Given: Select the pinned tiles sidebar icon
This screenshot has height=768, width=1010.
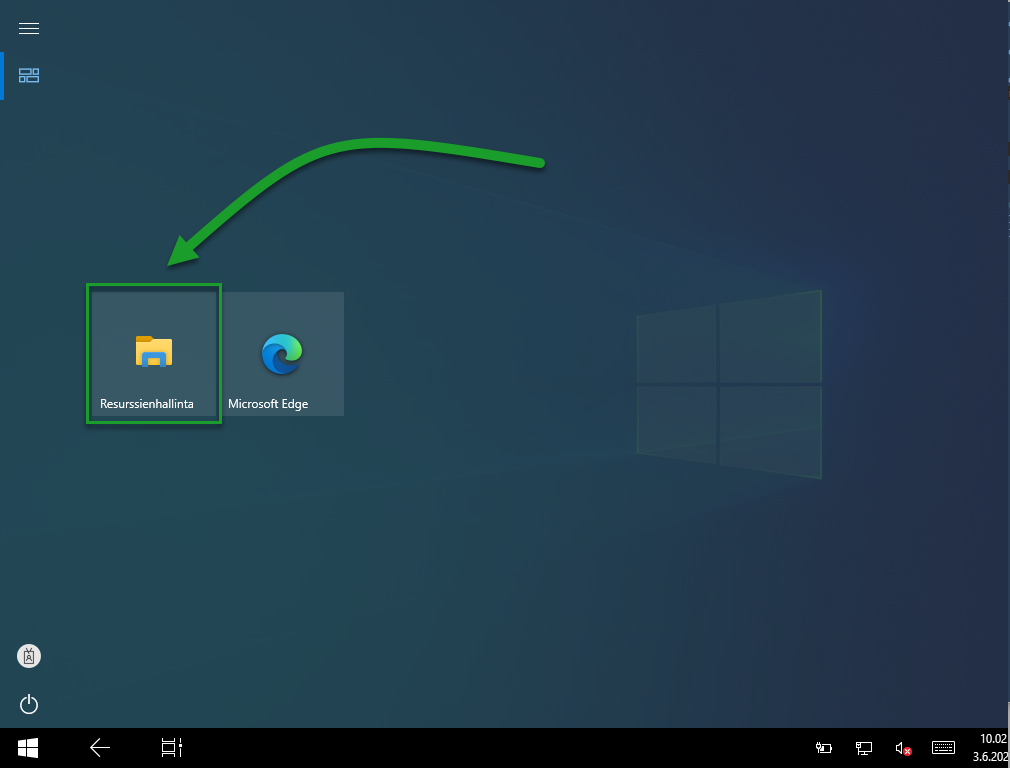Looking at the screenshot, I should [28, 75].
